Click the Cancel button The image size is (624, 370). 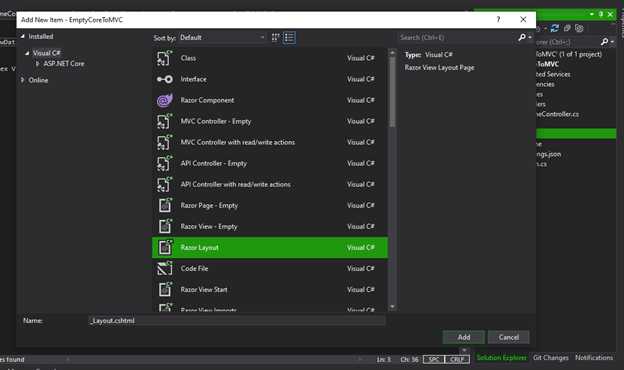pos(509,337)
